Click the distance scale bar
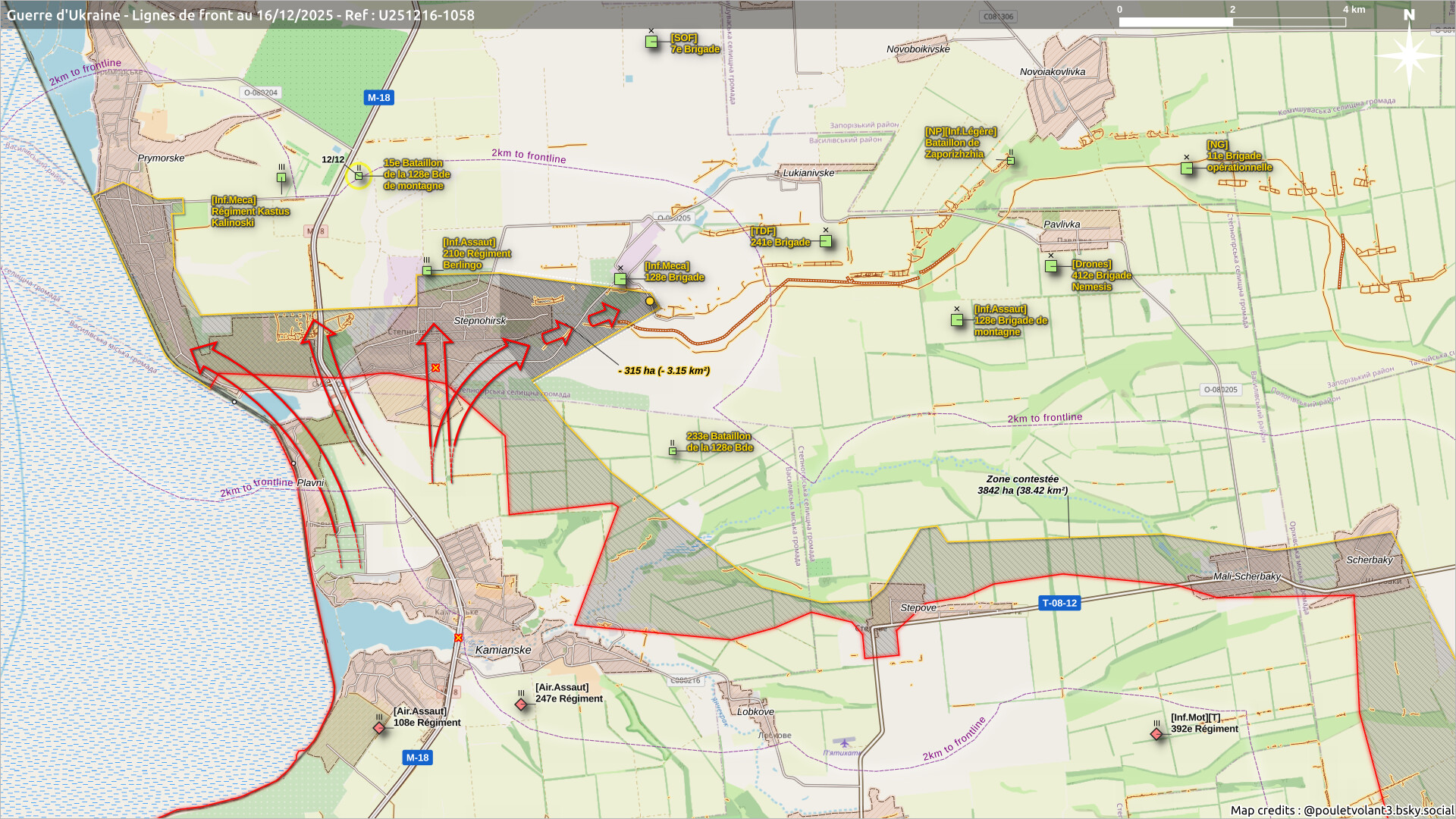This screenshot has width=1456, height=819. pos(1232,22)
